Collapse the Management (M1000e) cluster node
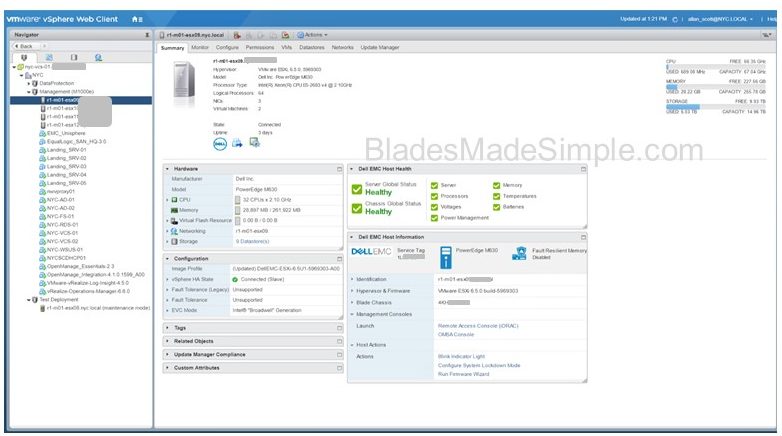Viewport: 782px width, 436px height. tap(29, 92)
